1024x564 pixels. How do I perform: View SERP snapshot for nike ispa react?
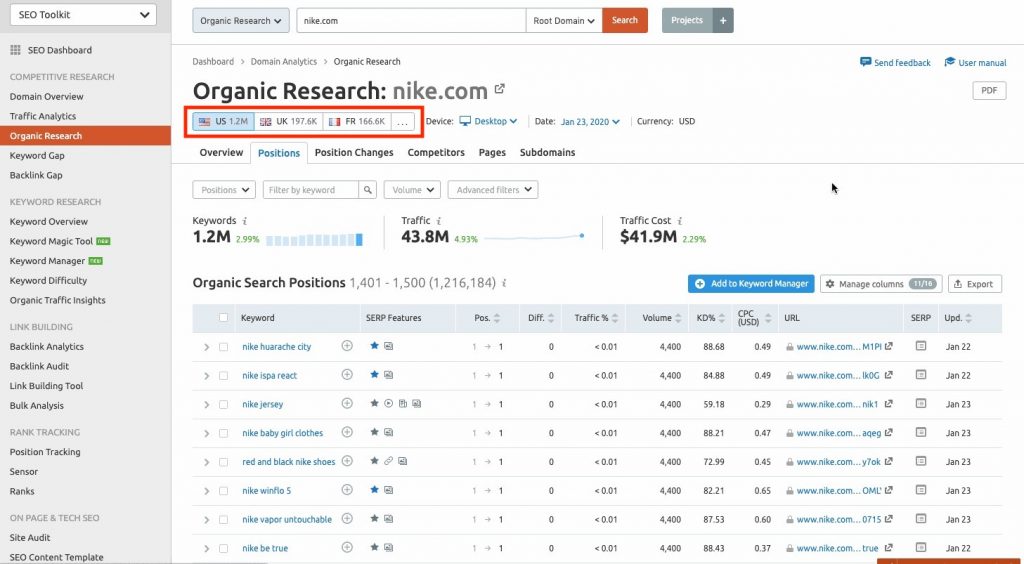pos(921,375)
